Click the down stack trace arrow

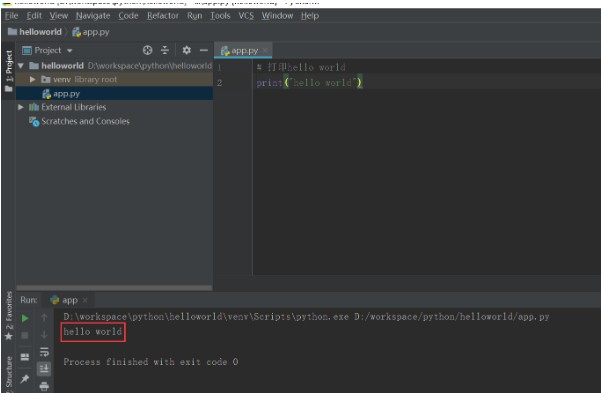click(44, 335)
